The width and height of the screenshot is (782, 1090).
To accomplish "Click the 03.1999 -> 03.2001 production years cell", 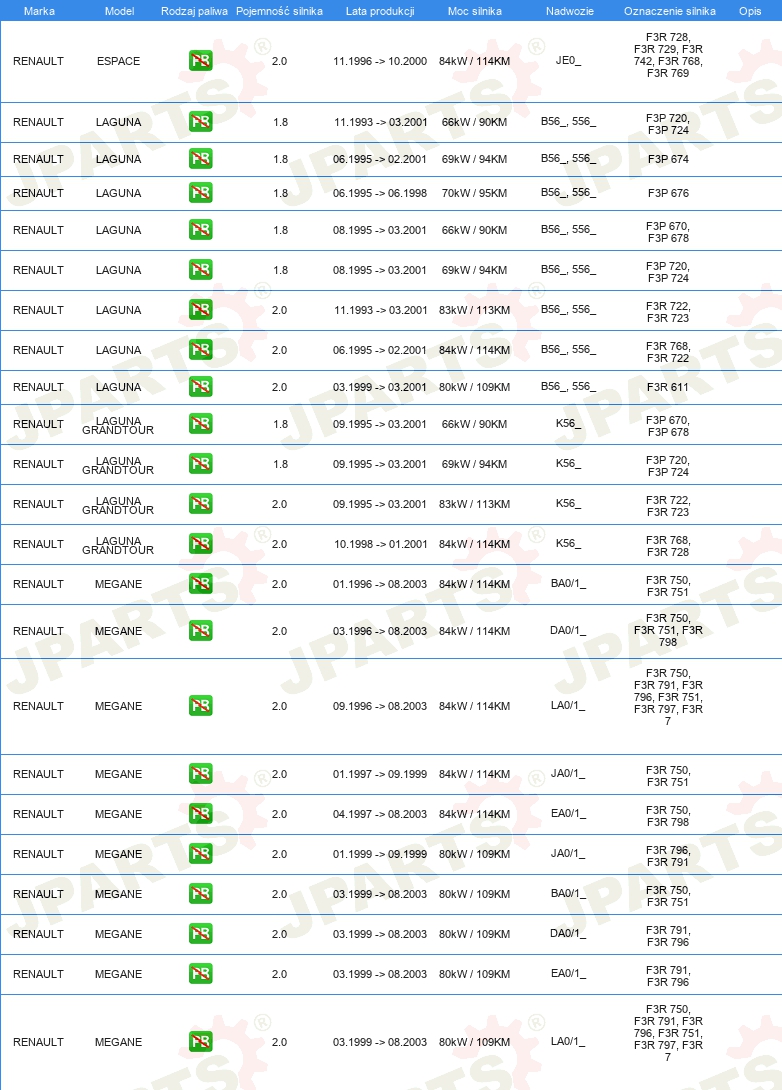I will (380, 387).
